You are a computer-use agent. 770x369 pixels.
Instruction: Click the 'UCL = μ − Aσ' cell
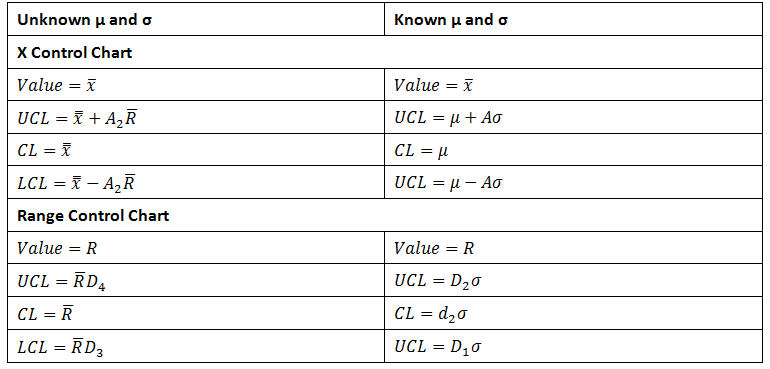pos(573,182)
